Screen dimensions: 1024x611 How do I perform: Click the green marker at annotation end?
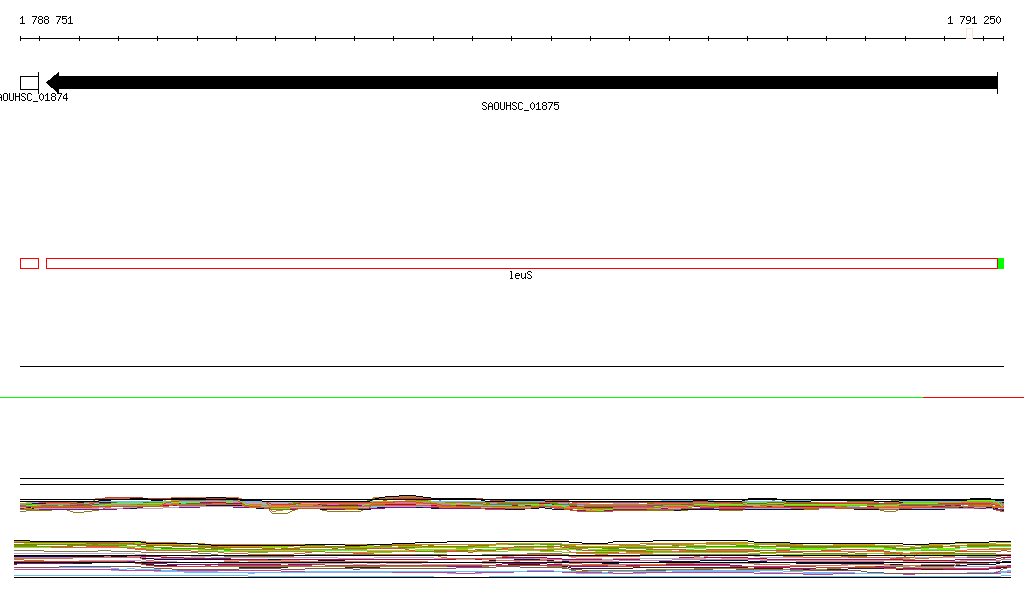[x=1001, y=264]
